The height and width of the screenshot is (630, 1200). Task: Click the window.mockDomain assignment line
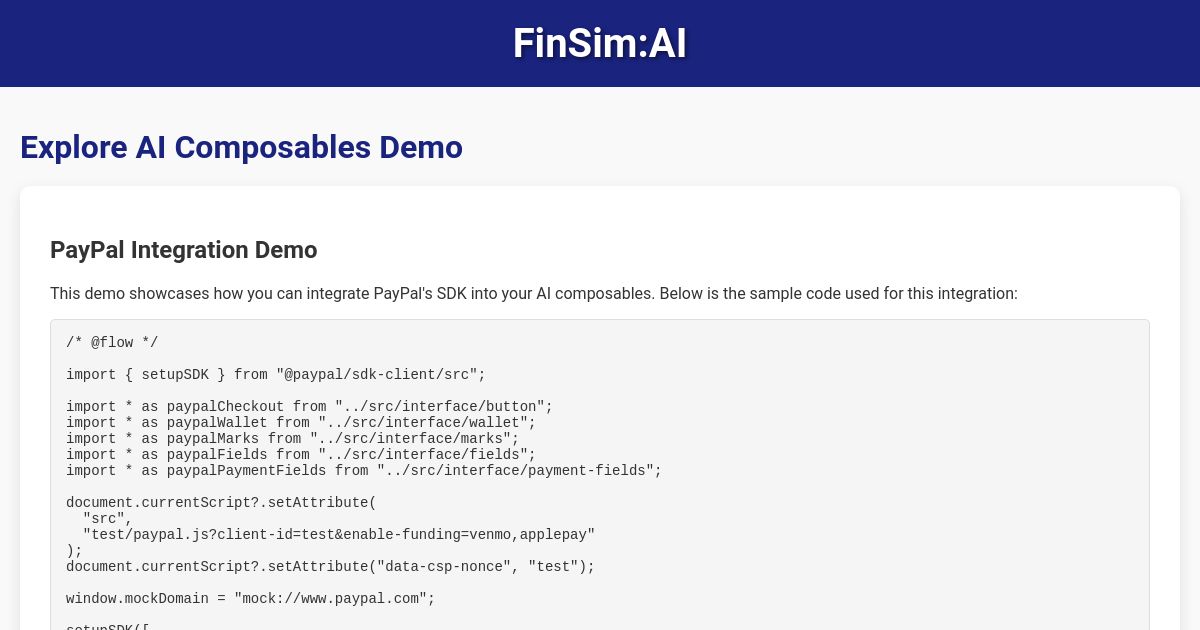251,599
